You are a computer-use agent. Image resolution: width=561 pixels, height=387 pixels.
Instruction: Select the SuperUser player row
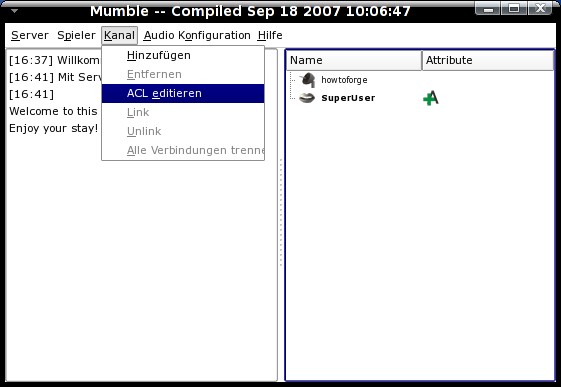coord(420,98)
